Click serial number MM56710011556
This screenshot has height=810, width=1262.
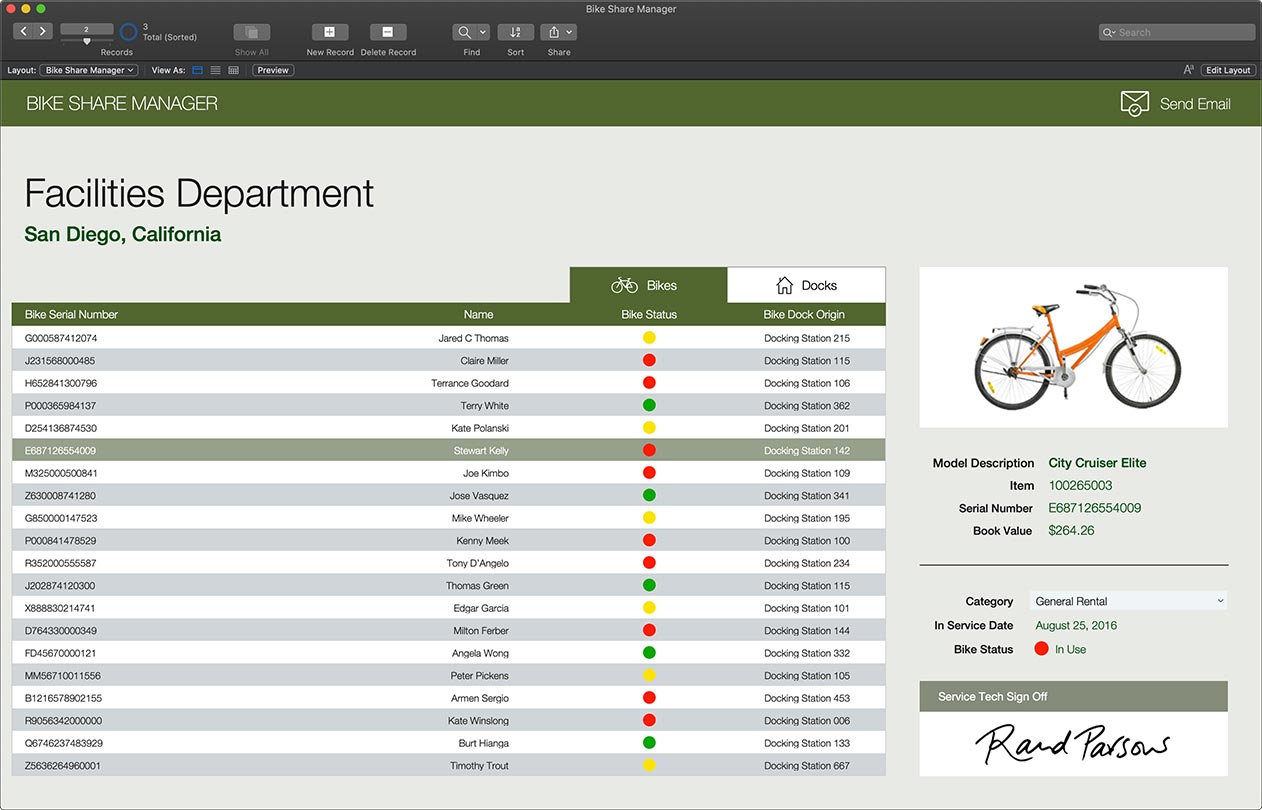point(63,675)
